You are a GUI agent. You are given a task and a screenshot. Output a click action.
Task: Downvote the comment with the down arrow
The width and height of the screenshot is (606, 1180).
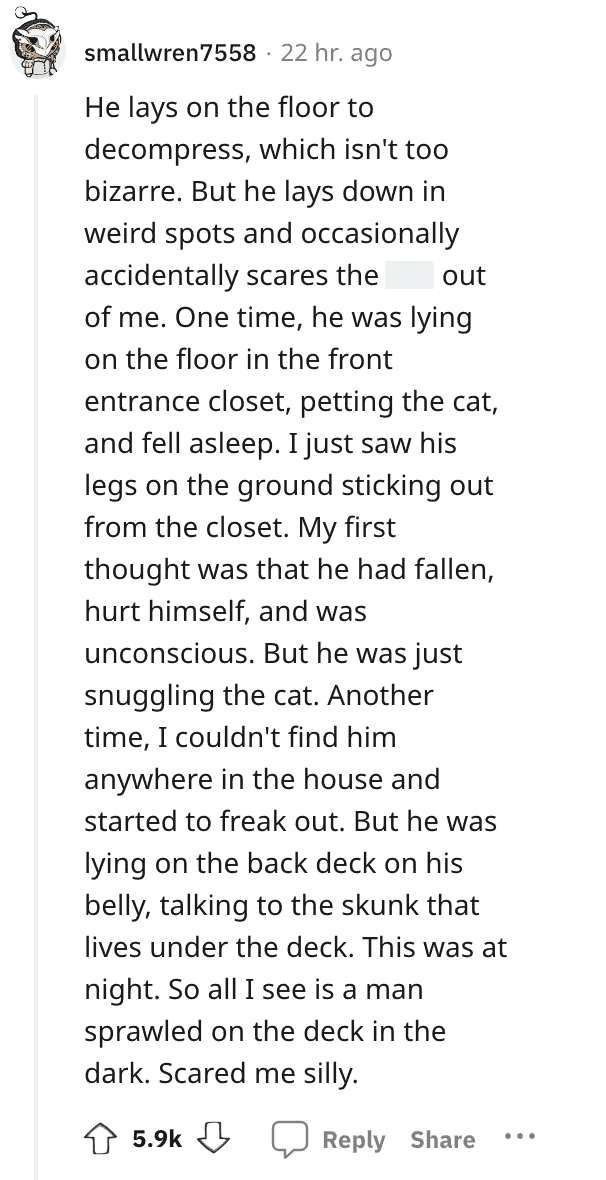(x=213, y=1139)
